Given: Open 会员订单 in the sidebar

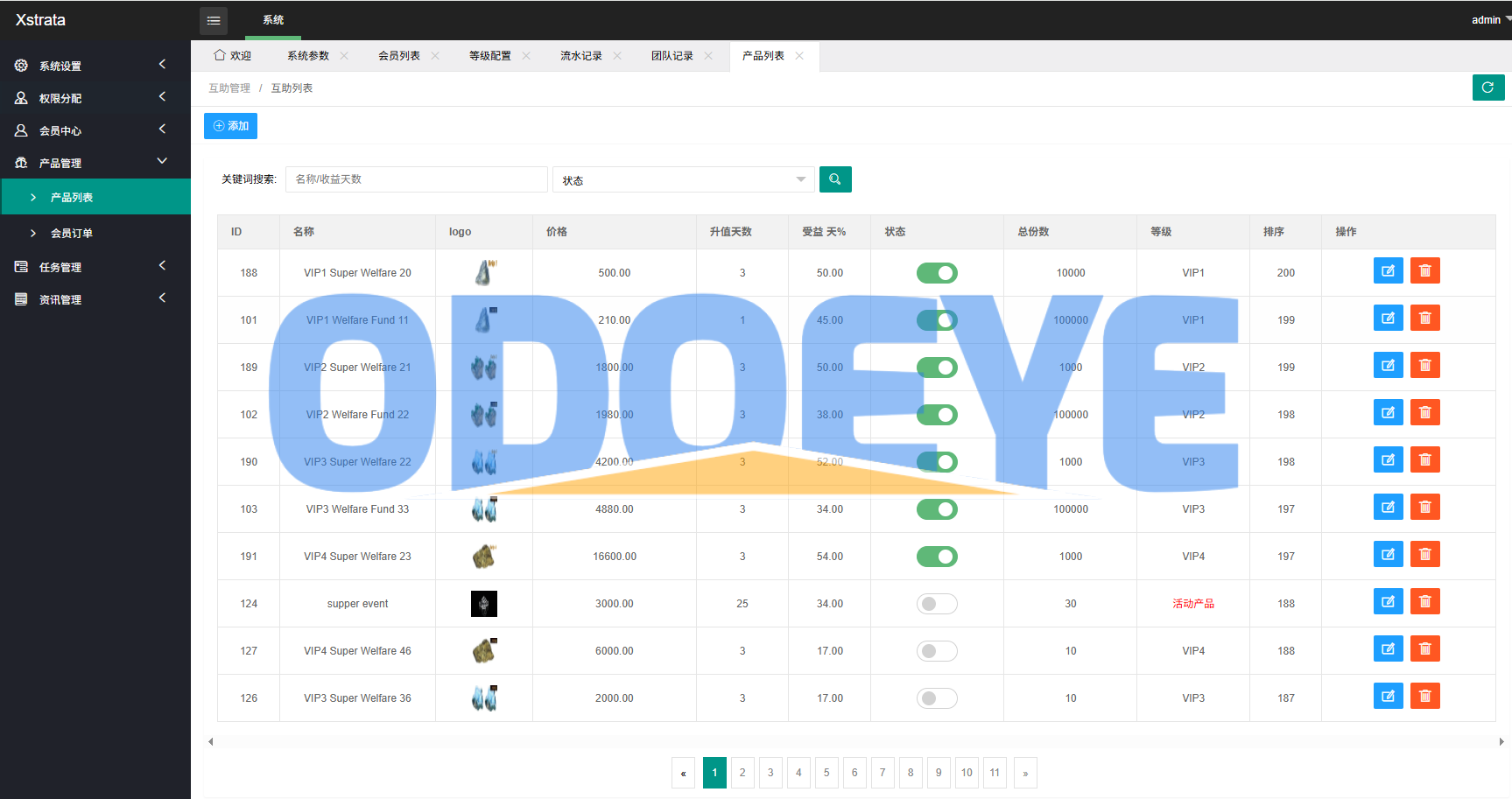Looking at the screenshot, I should coord(72,234).
